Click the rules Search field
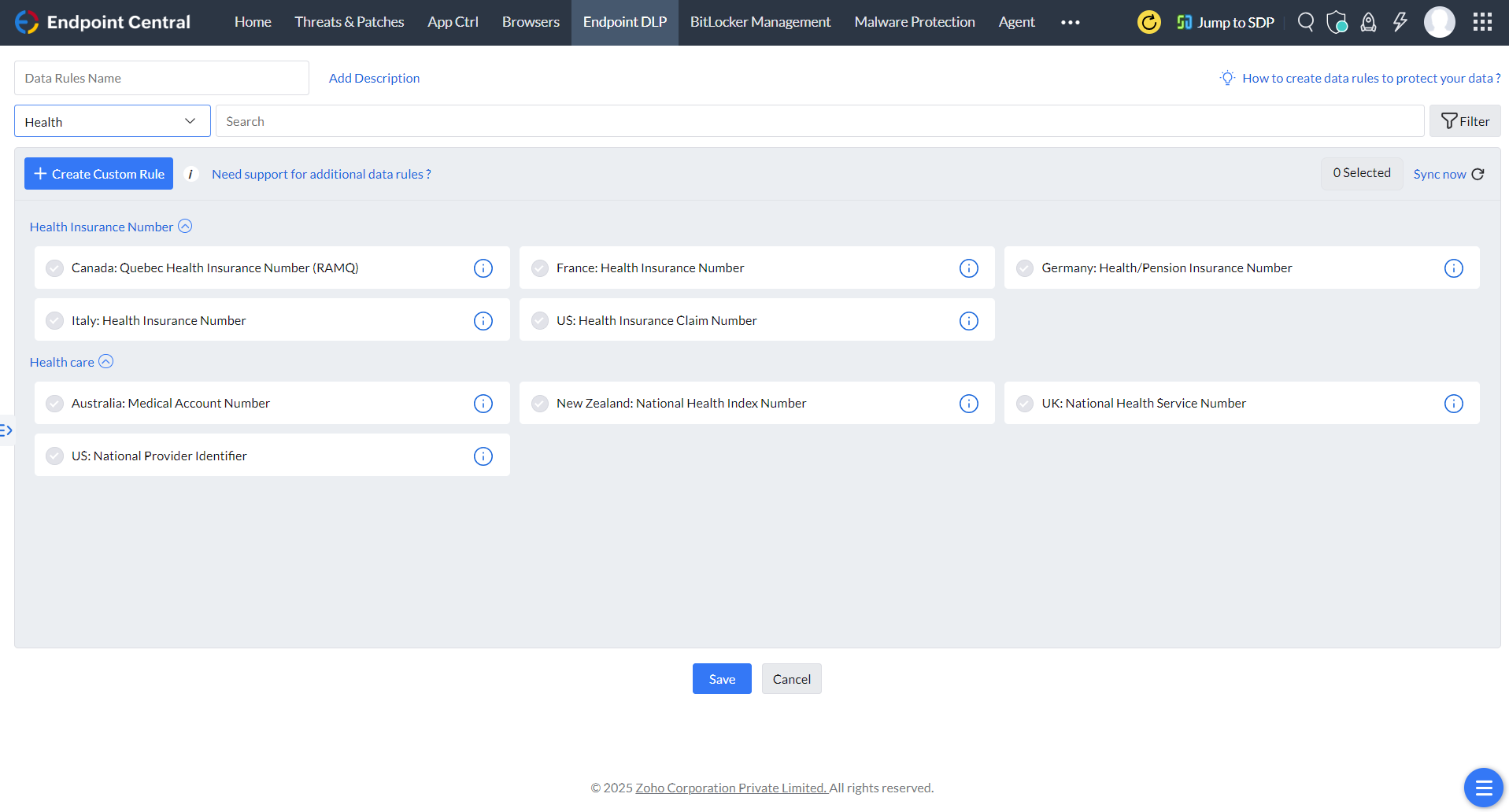This screenshot has height=812, width=1509. pyautogui.click(x=819, y=121)
